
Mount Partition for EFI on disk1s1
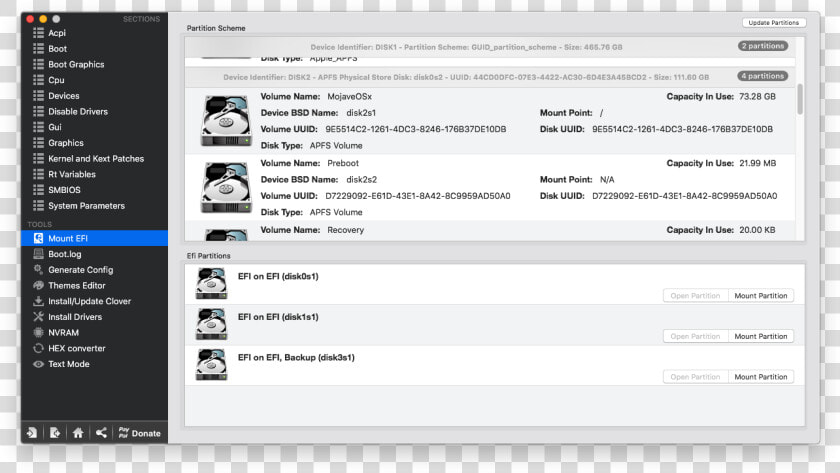click(x=761, y=336)
